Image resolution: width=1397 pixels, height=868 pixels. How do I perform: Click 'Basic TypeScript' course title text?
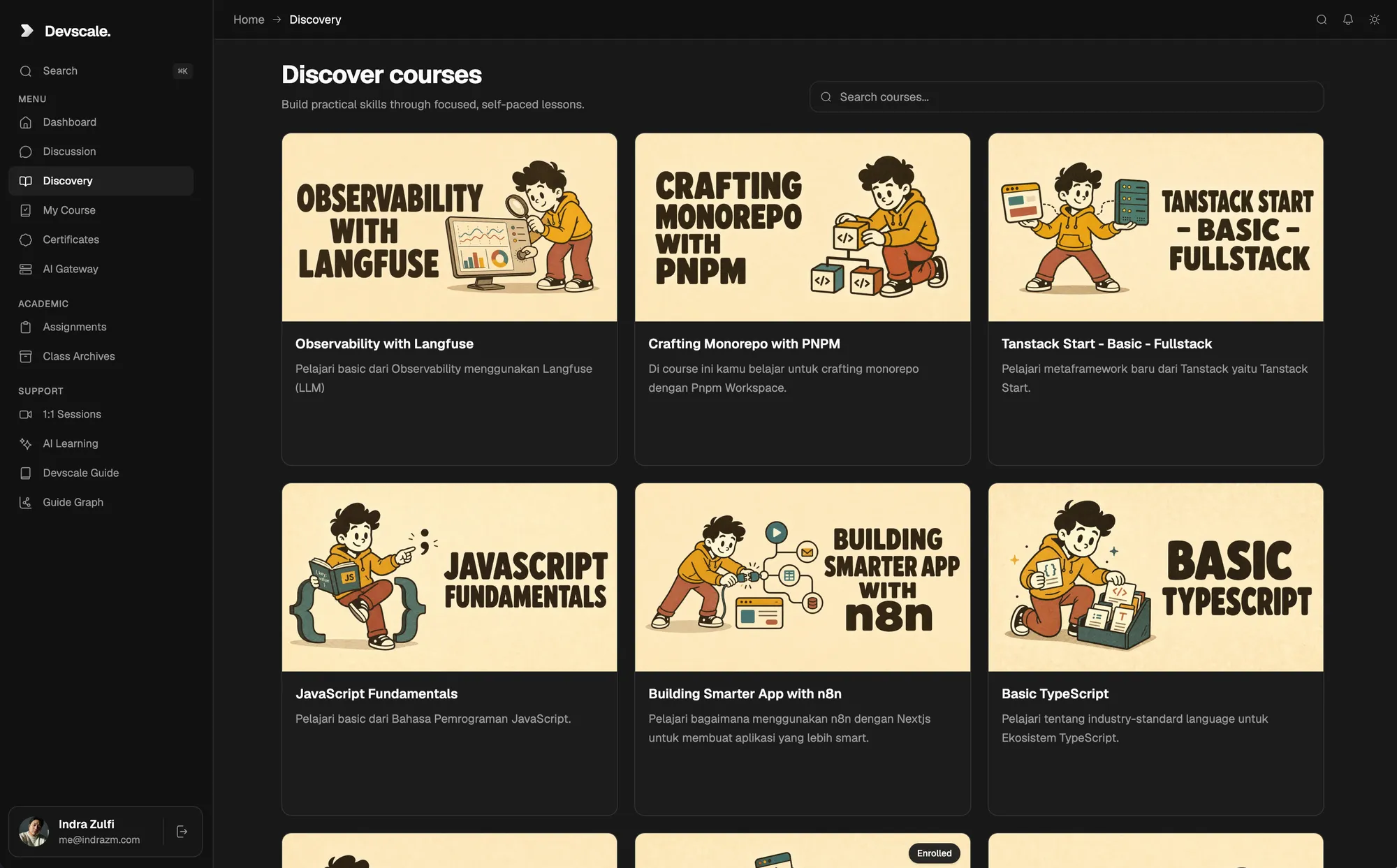[x=1055, y=693]
